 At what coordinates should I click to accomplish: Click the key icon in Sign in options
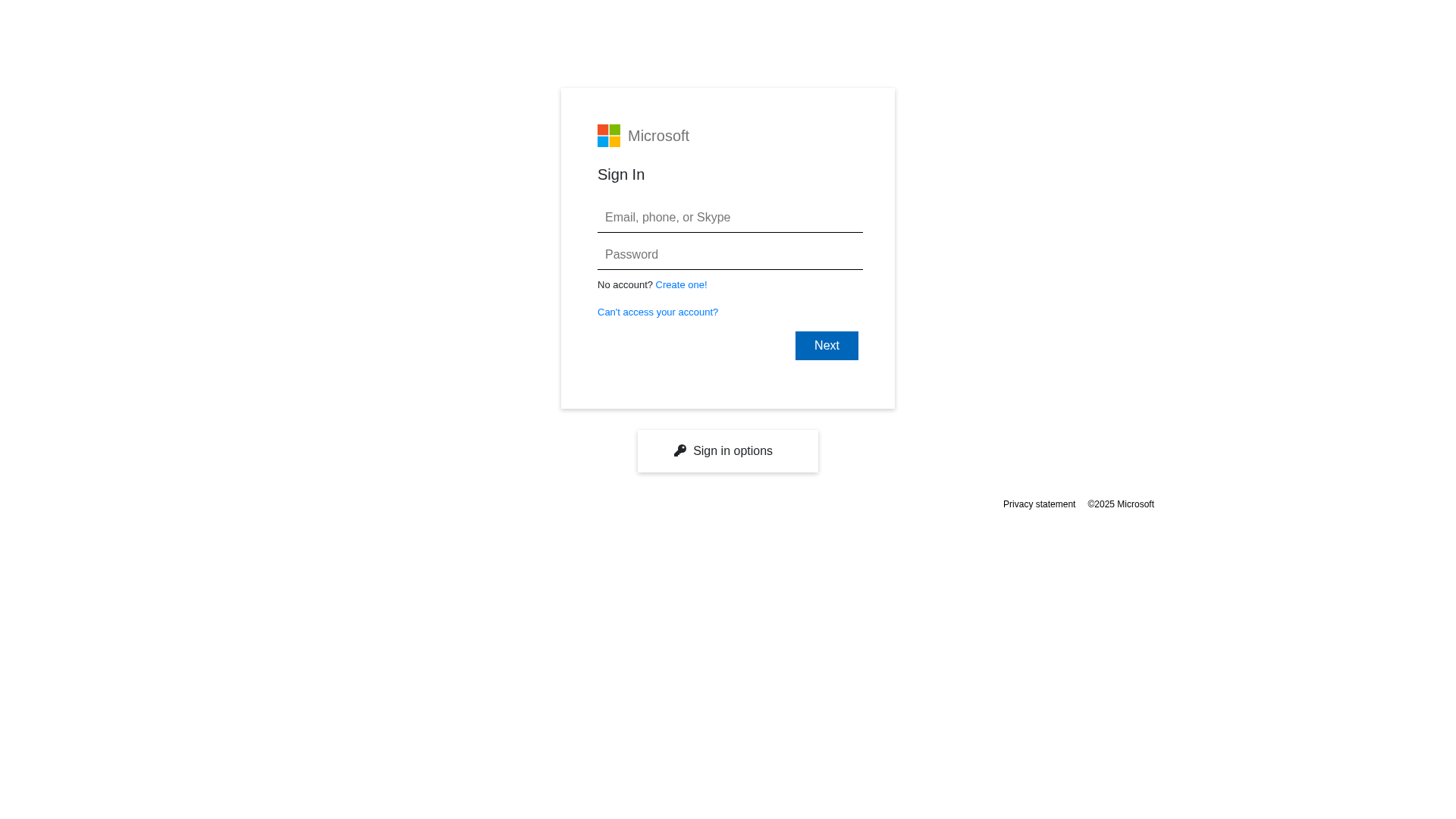pos(680,450)
